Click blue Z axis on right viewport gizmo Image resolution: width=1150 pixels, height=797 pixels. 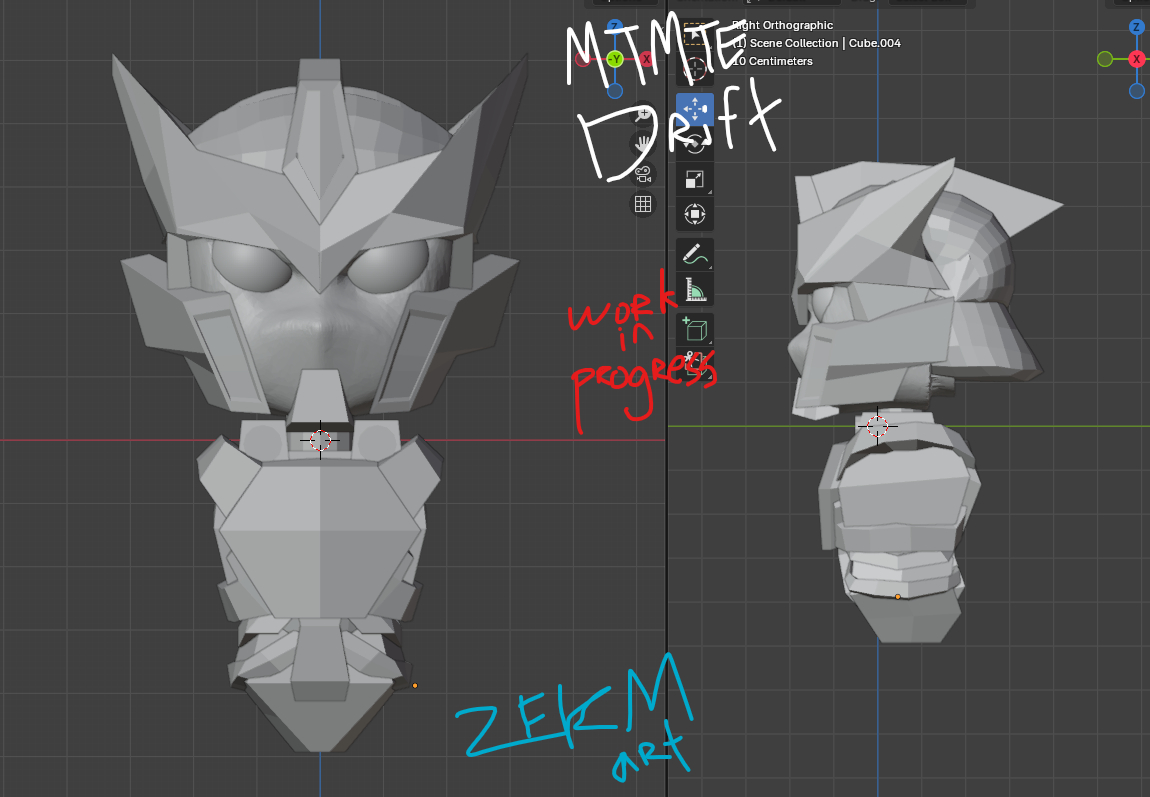(1137, 27)
